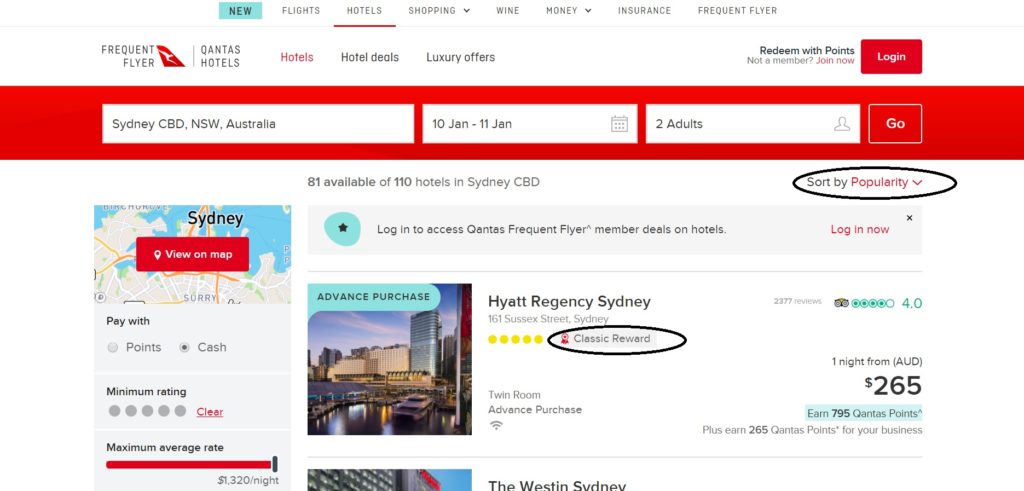1024x491 pixels.
Task: Open the NEW tab in top navigation
Action: click(240, 10)
